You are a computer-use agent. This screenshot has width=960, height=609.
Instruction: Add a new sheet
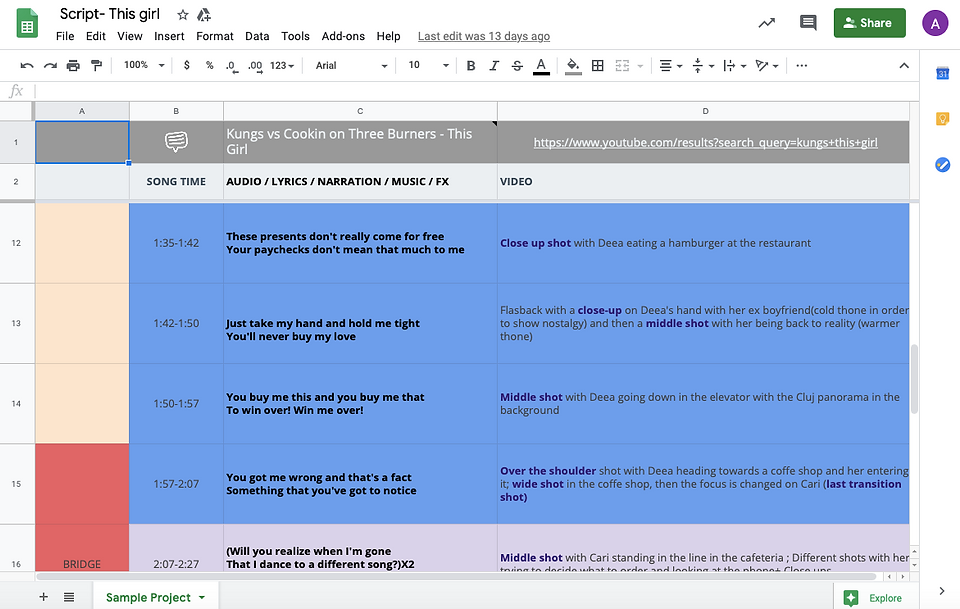click(43, 597)
